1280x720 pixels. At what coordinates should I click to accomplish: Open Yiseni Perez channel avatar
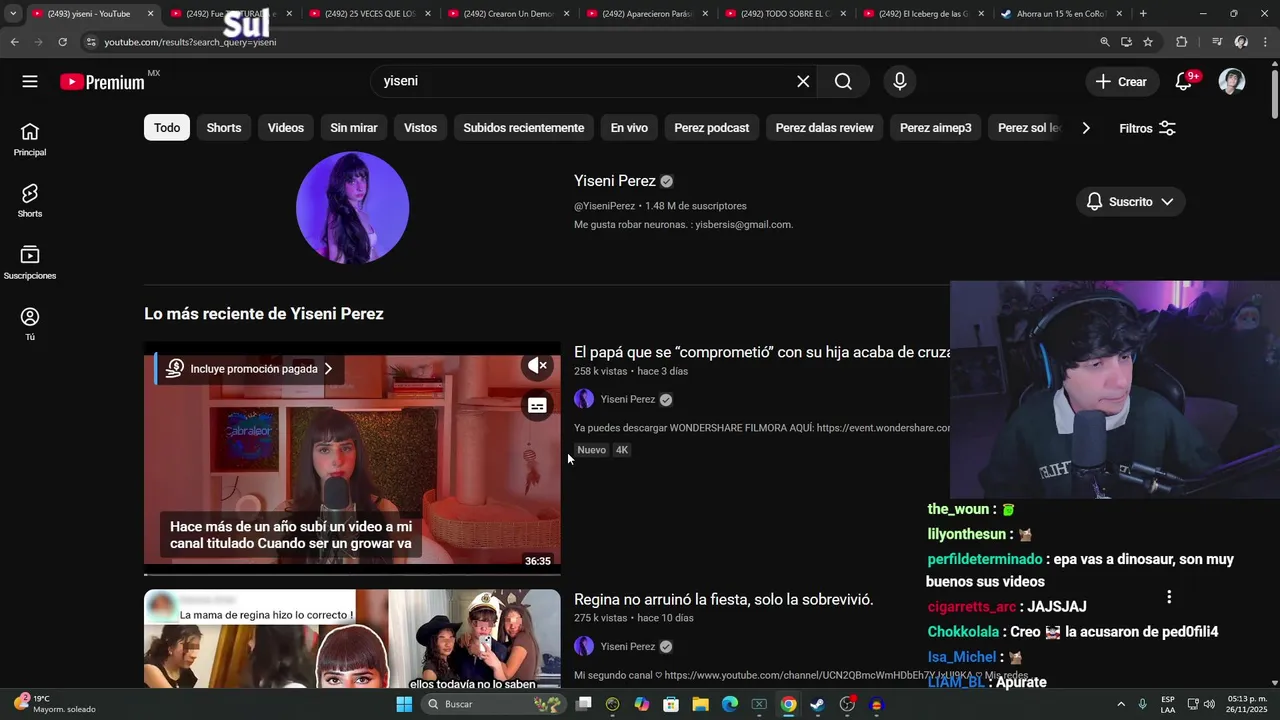(x=352, y=208)
